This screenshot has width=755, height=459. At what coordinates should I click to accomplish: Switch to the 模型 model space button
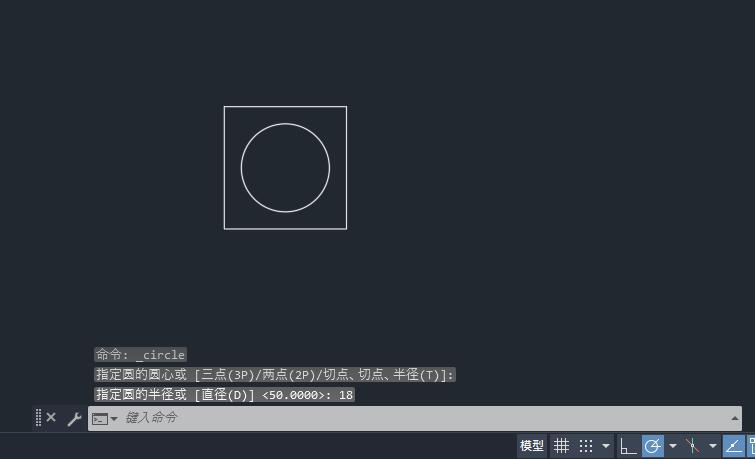click(x=532, y=446)
